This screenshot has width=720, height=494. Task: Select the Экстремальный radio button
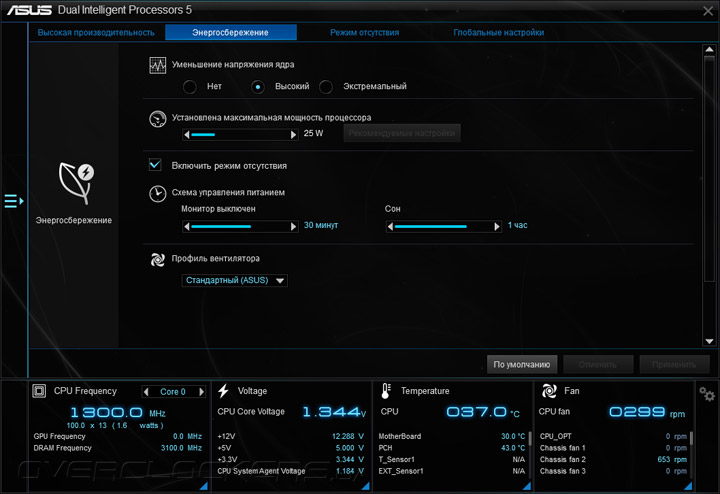[326, 87]
